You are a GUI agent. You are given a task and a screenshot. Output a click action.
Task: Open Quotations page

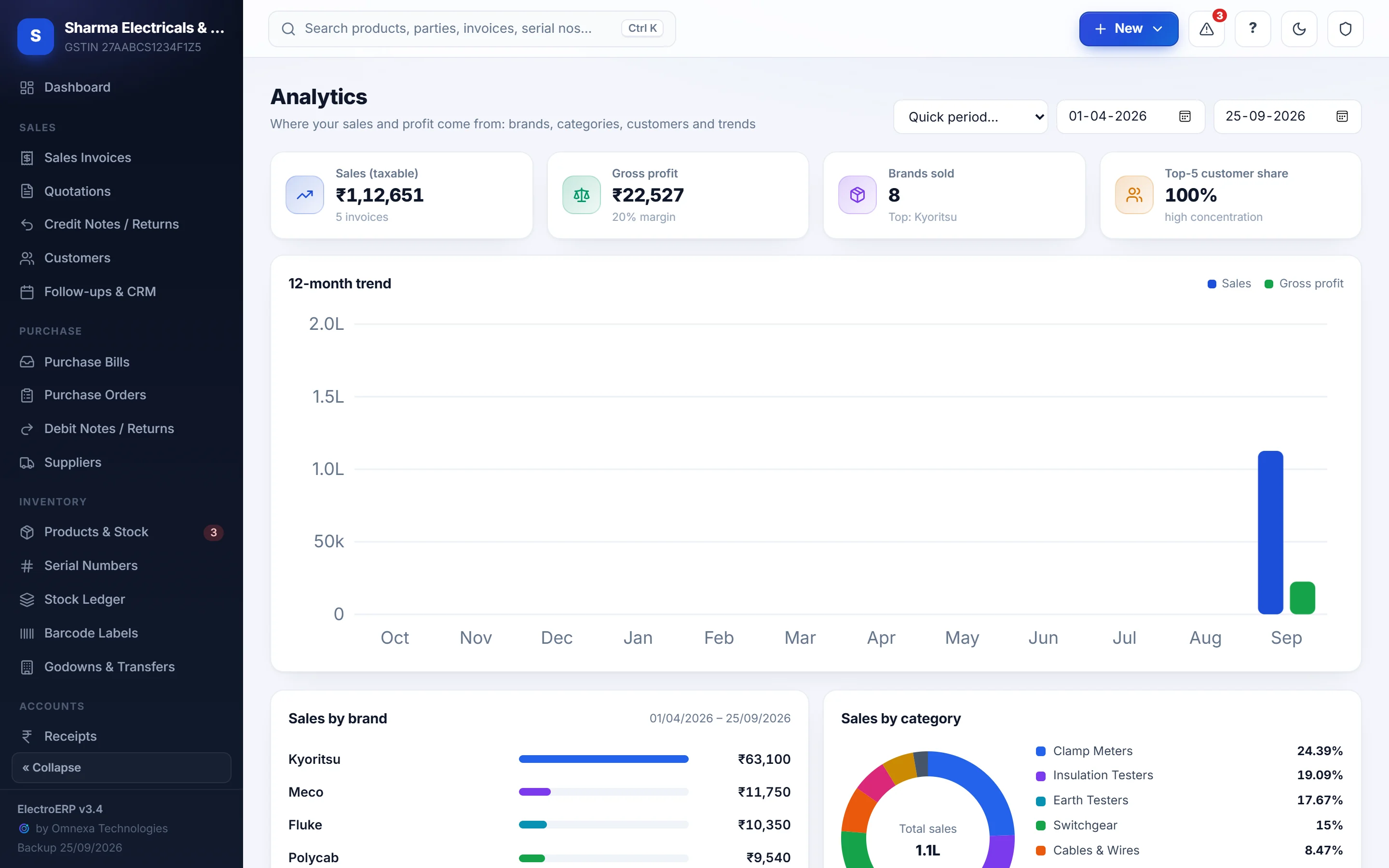(x=121, y=191)
